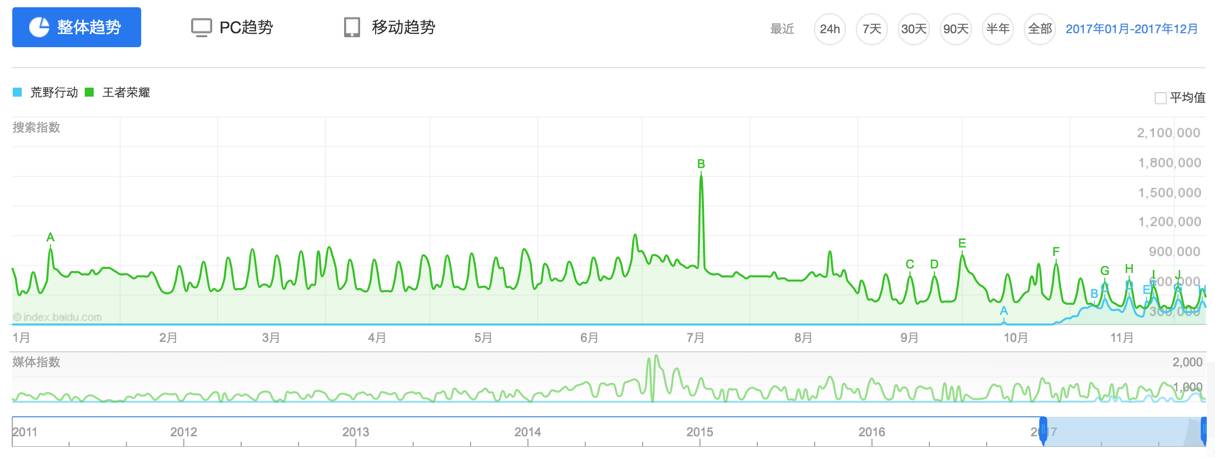Click the 媒体指数 chart label
1215x458 pixels.
(x=36, y=361)
